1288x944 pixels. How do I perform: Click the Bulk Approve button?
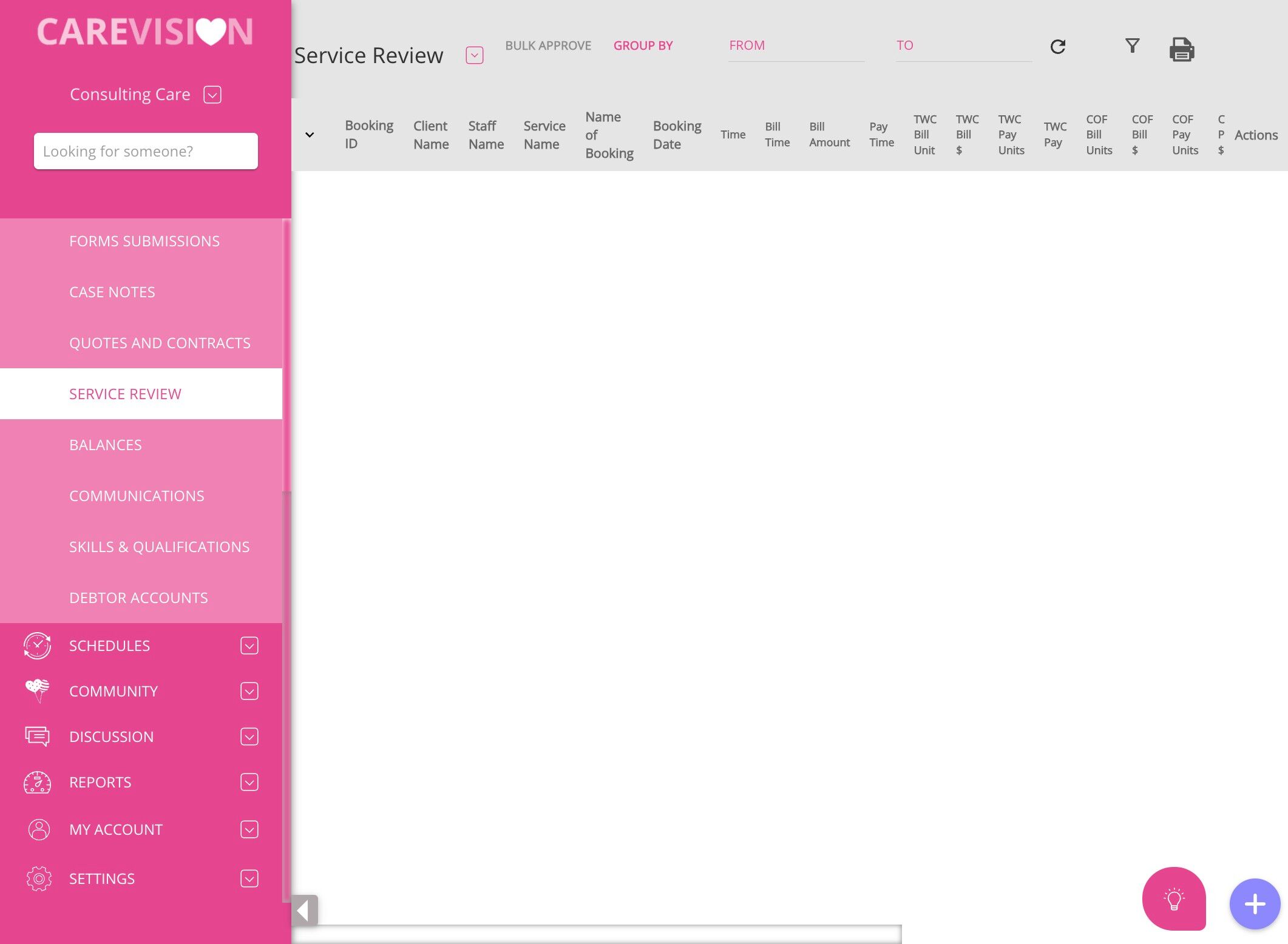(x=547, y=46)
